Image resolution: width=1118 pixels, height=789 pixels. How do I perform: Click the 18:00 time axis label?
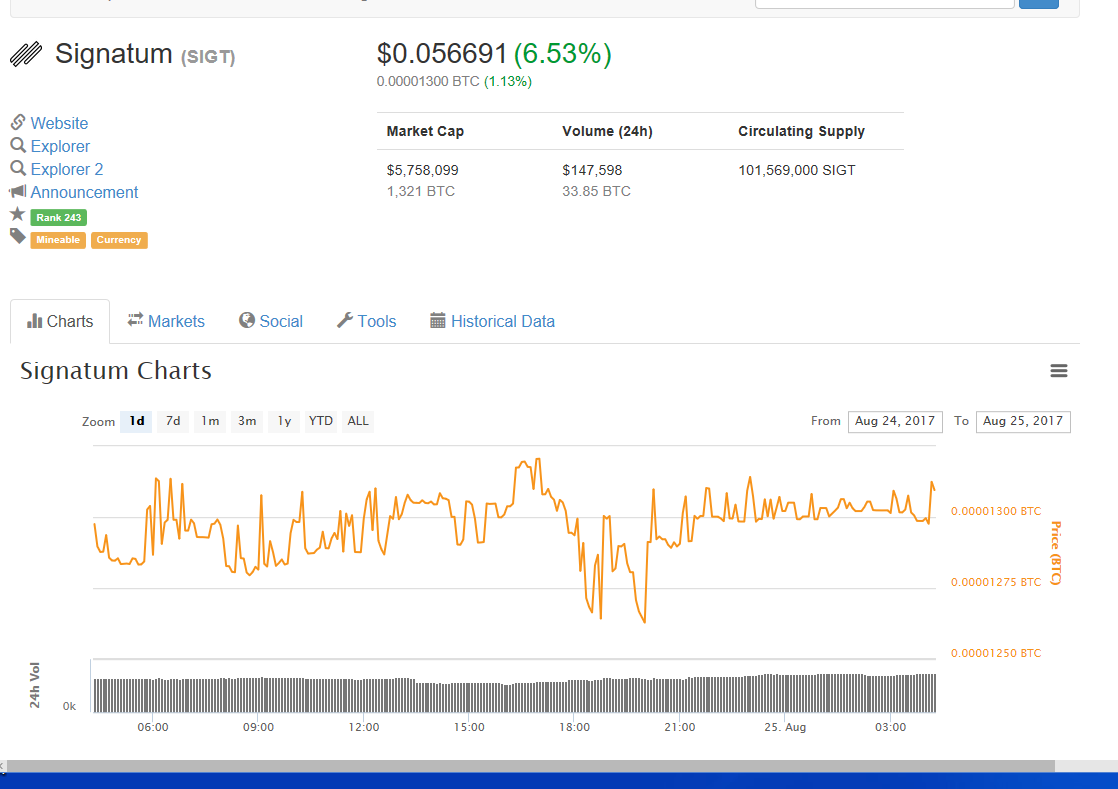pyautogui.click(x=574, y=727)
